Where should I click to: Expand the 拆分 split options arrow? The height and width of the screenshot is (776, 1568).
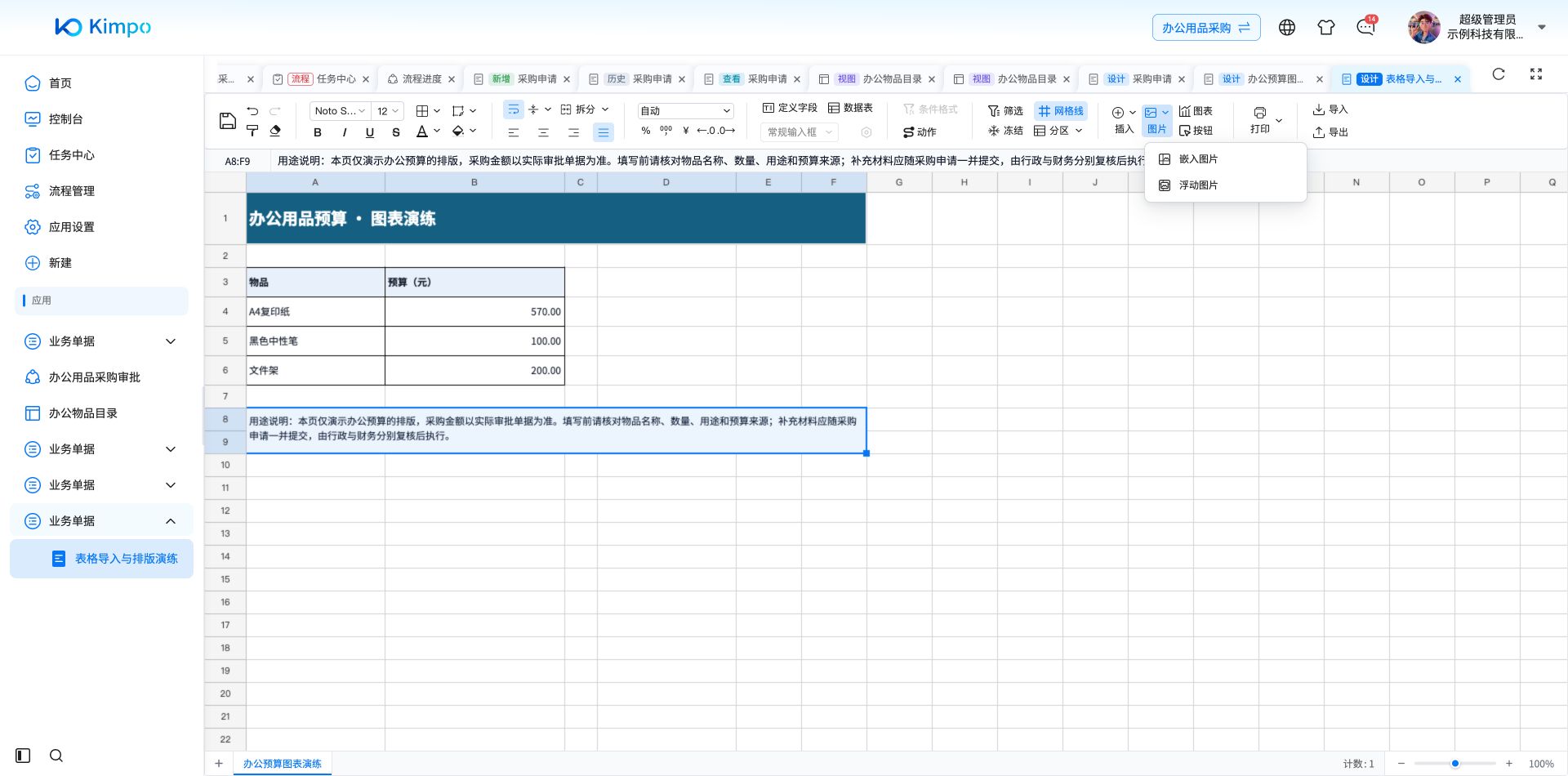pos(605,109)
